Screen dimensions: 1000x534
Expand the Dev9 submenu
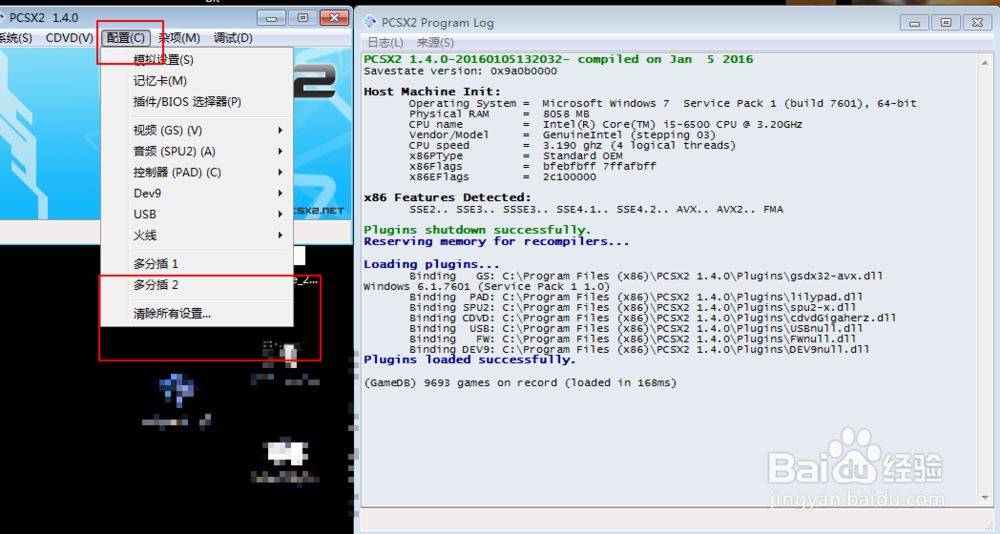196,193
